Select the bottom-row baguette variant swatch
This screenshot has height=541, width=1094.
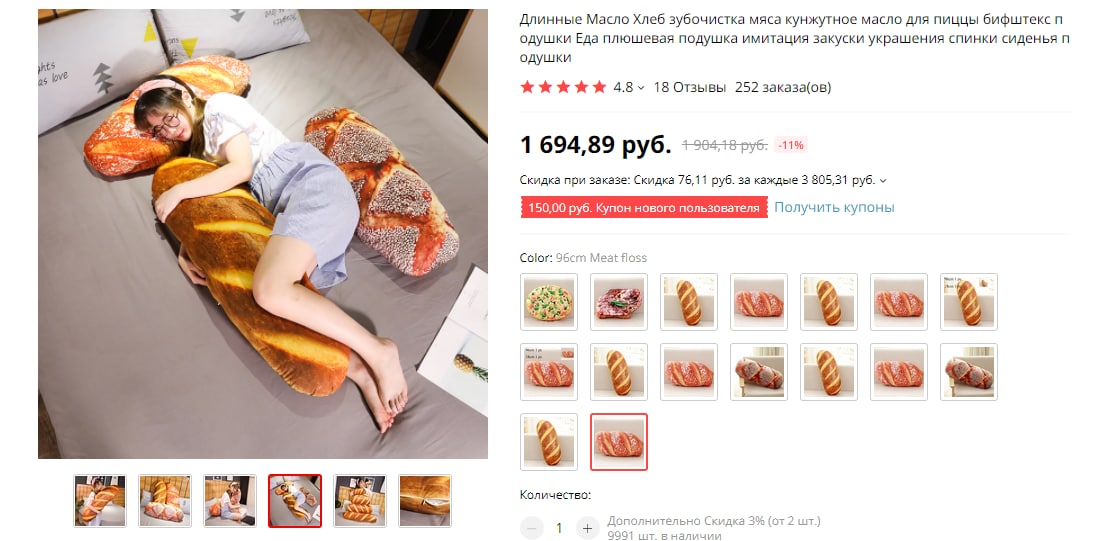(x=549, y=442)
